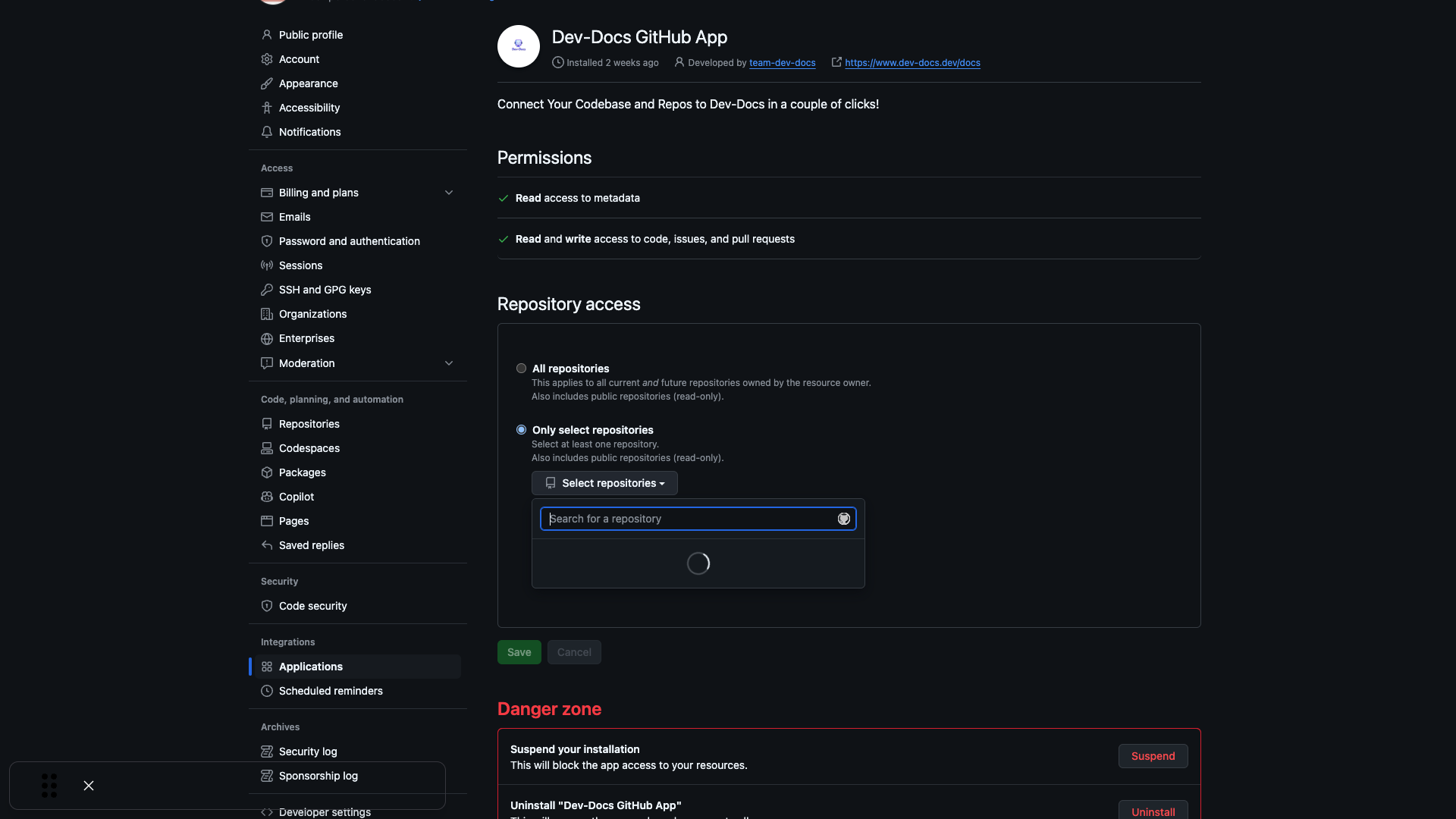Click the Packages box icon
This screenshot has width=1456, height=819.
[x=267, y=472]
